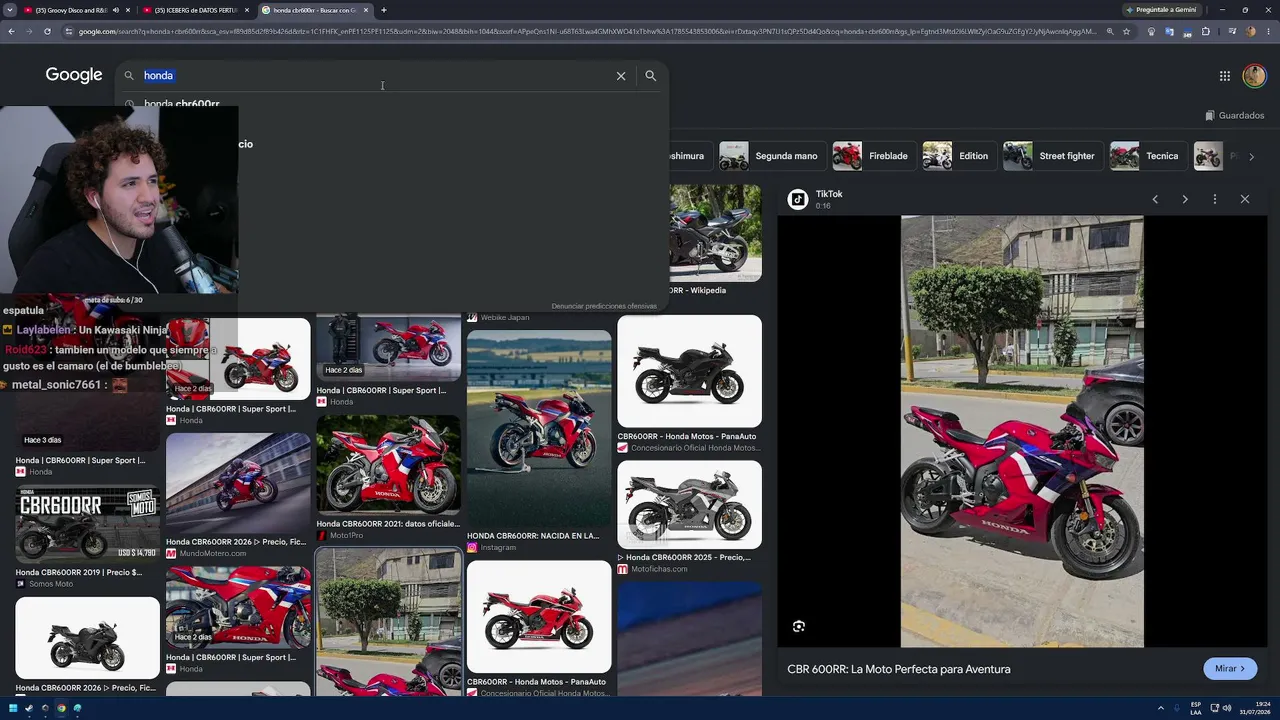This screenshot has height=720, width=1280.
Task: Open Chrome from the taskbar
Action: point(61,709)
